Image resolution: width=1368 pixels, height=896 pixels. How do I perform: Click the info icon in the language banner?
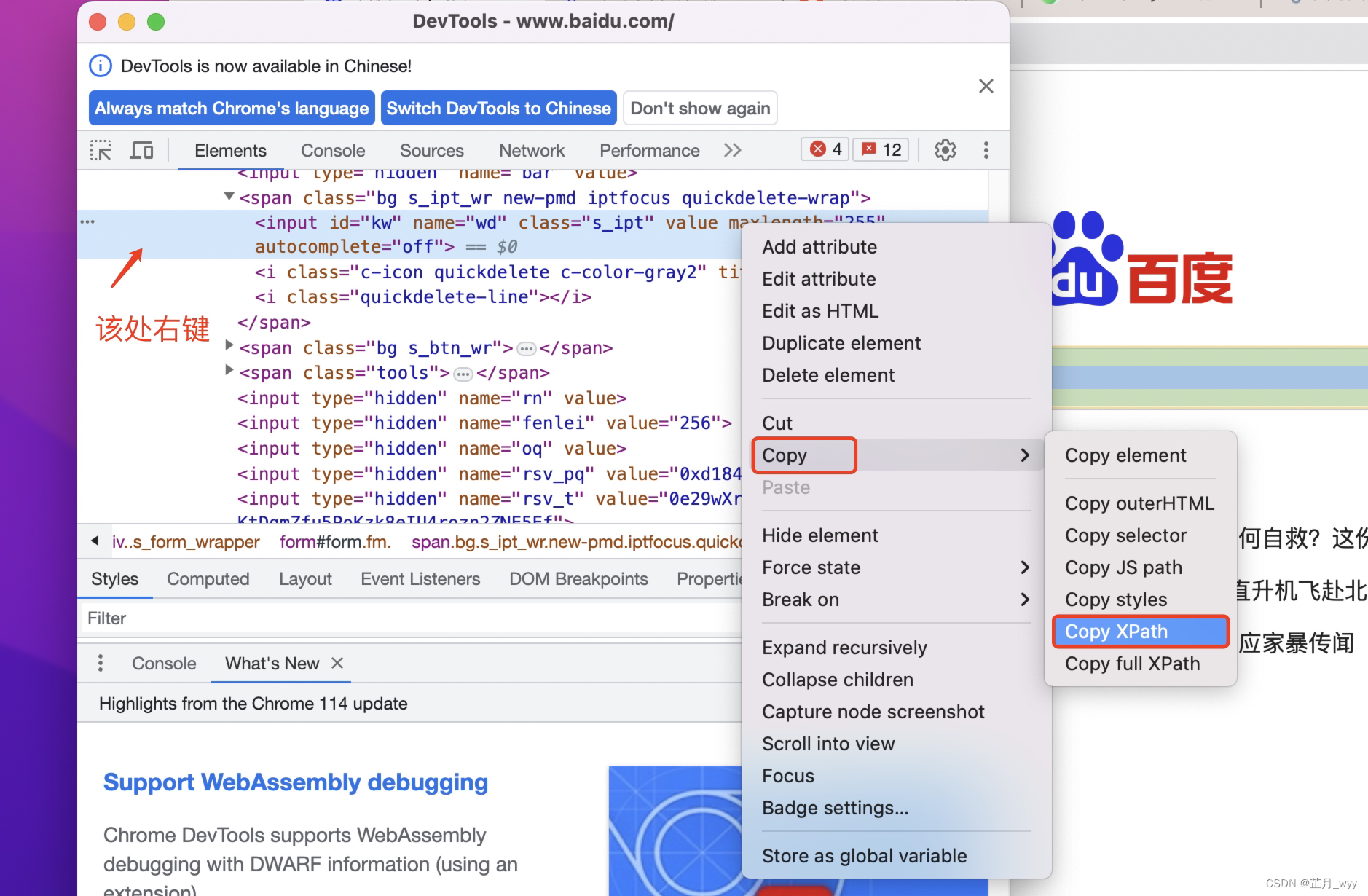click(x=101, y=66)
